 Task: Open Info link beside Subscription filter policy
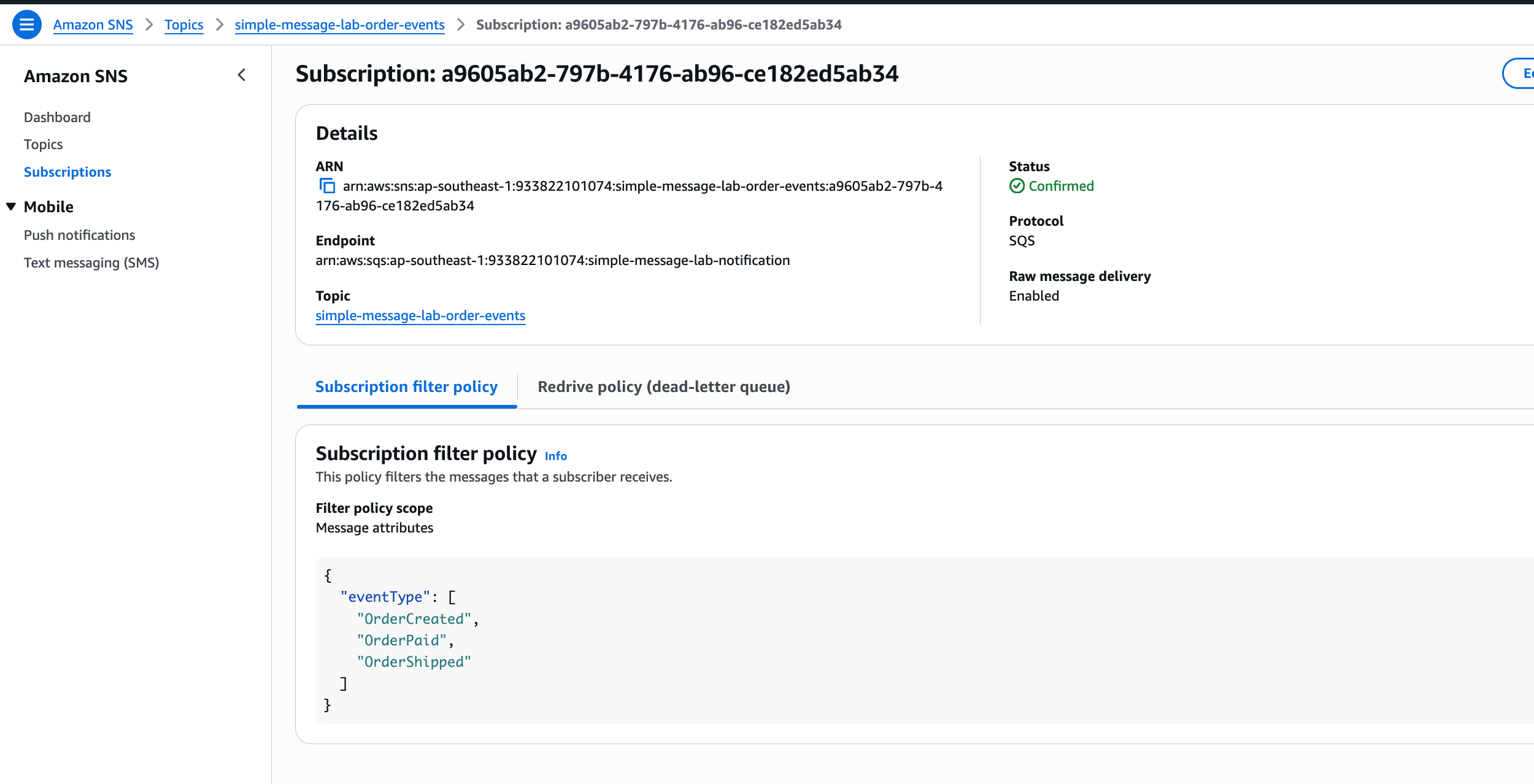tap(556, 456)
